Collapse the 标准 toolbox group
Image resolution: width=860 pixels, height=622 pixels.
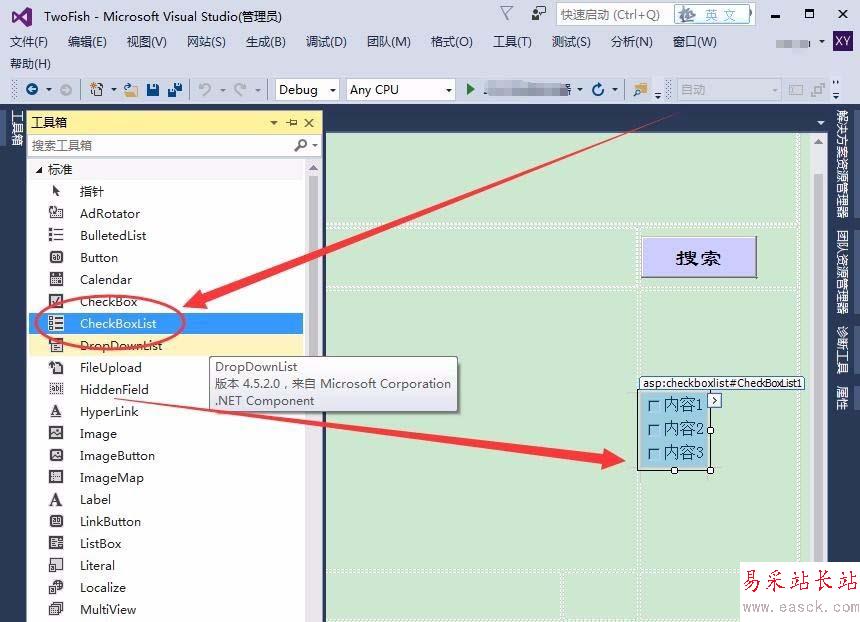click(39, 170)
